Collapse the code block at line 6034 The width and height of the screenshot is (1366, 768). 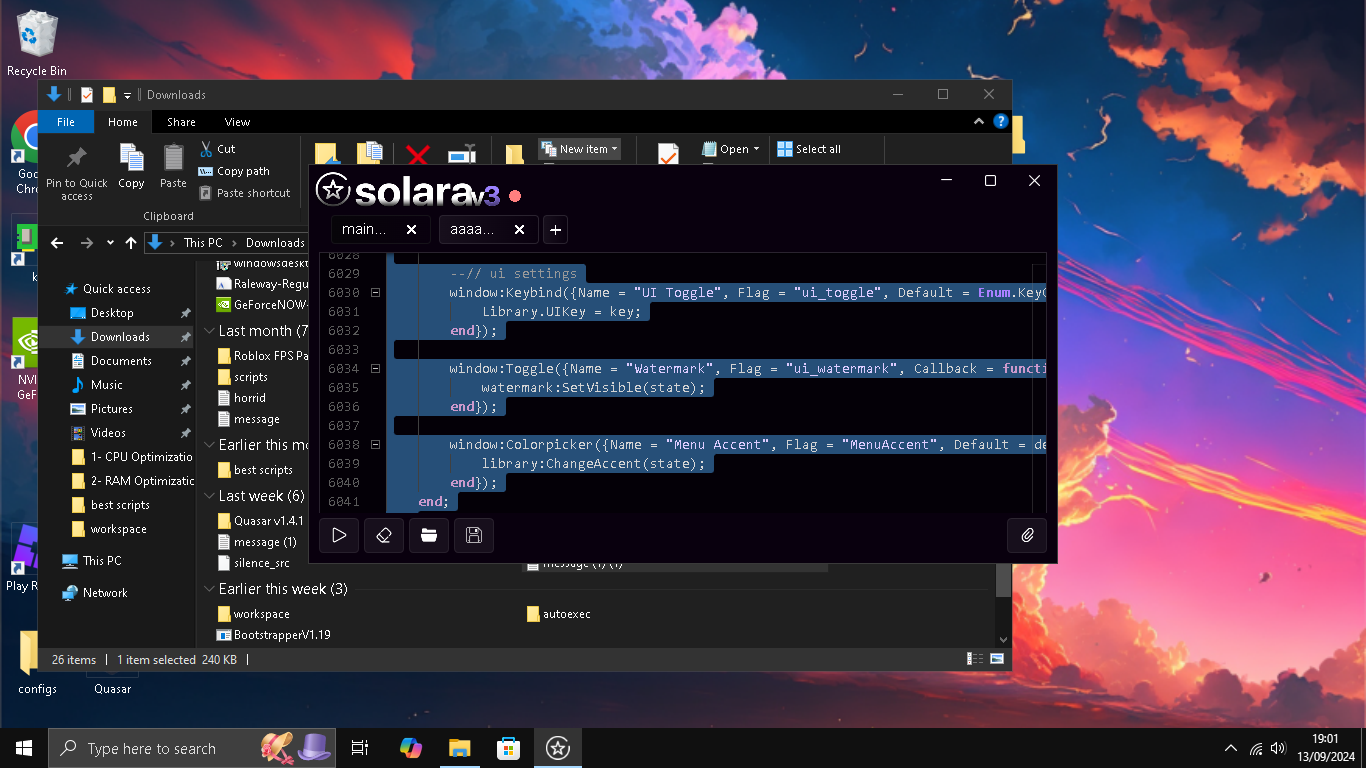(375, 369)
